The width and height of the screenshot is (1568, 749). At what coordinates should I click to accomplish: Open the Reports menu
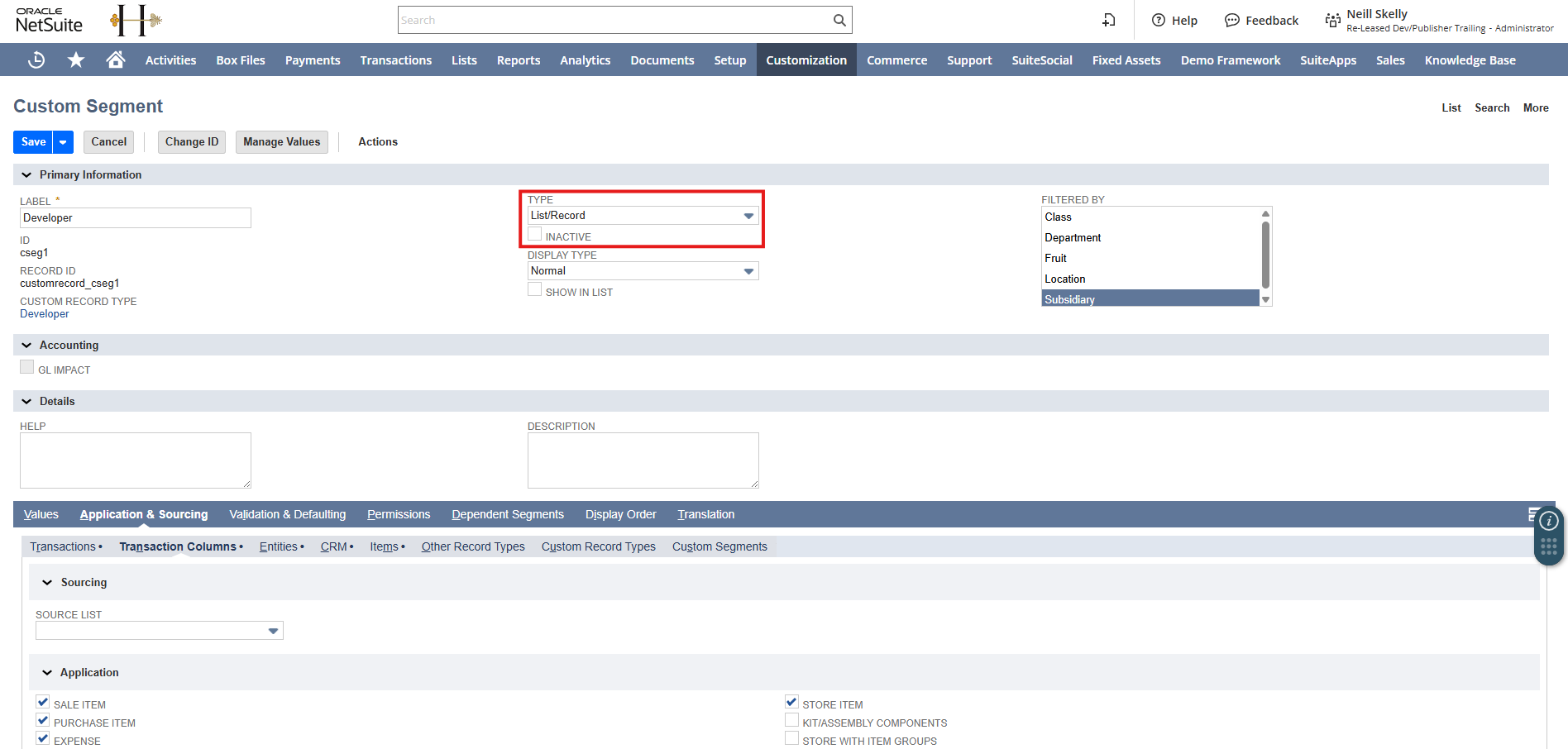(518, 60)
